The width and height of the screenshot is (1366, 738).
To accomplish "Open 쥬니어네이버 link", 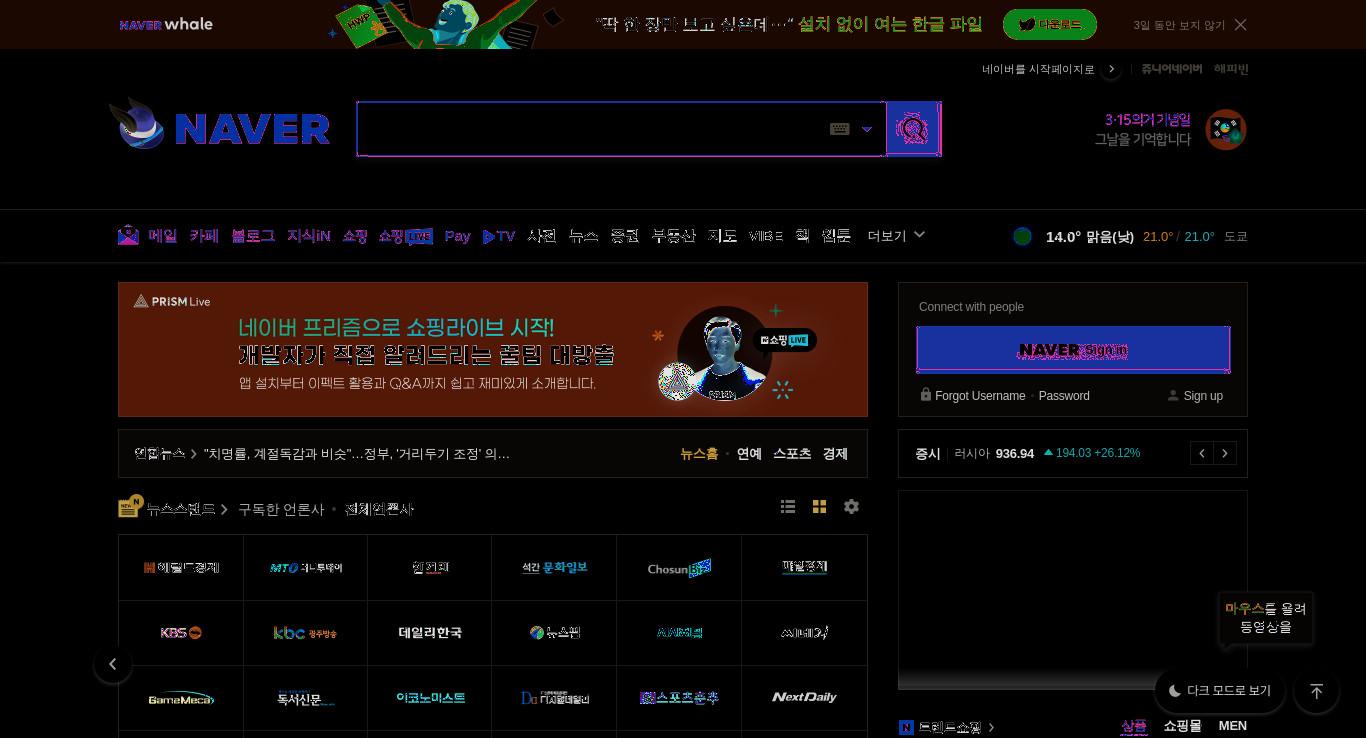I will pos(1172,69).
